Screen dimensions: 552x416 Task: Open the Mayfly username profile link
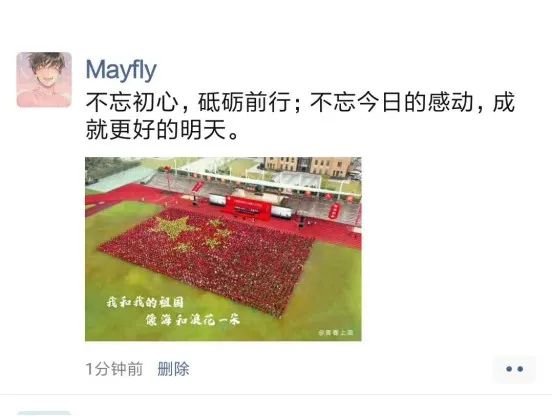pyautogui.click(x=121, y=70)
